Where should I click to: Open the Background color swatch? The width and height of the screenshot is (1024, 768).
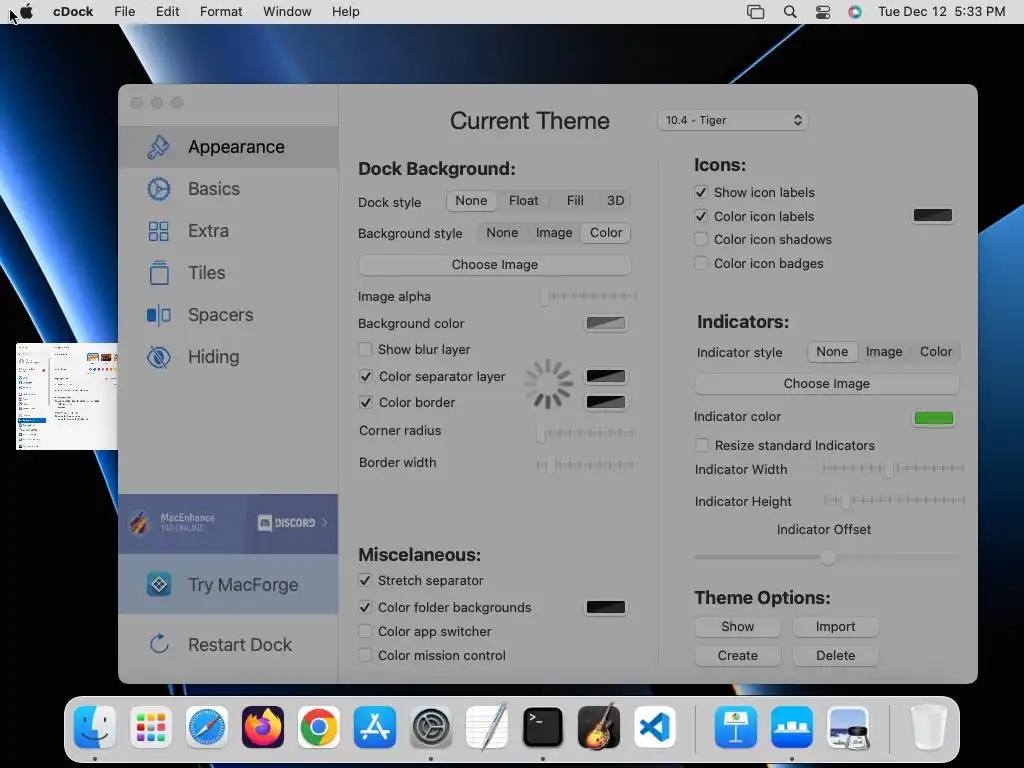click(x=605, y=323)
